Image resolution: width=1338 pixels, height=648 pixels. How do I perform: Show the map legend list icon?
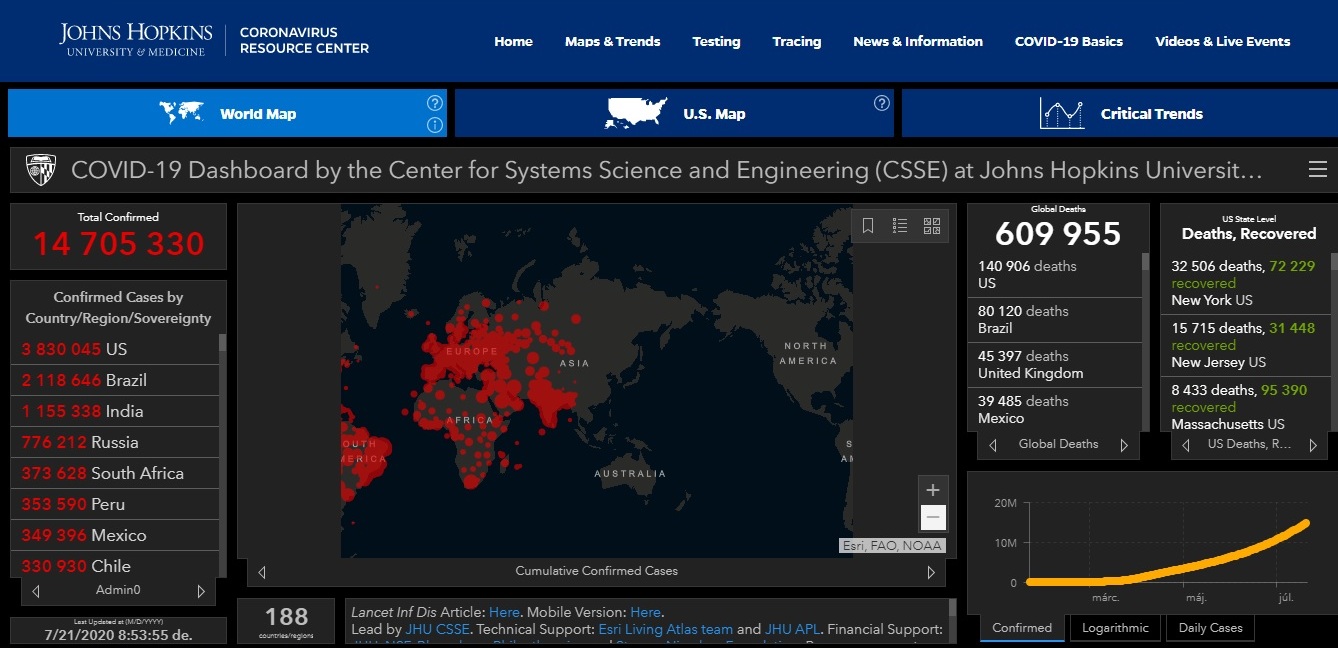coord(900,226)
